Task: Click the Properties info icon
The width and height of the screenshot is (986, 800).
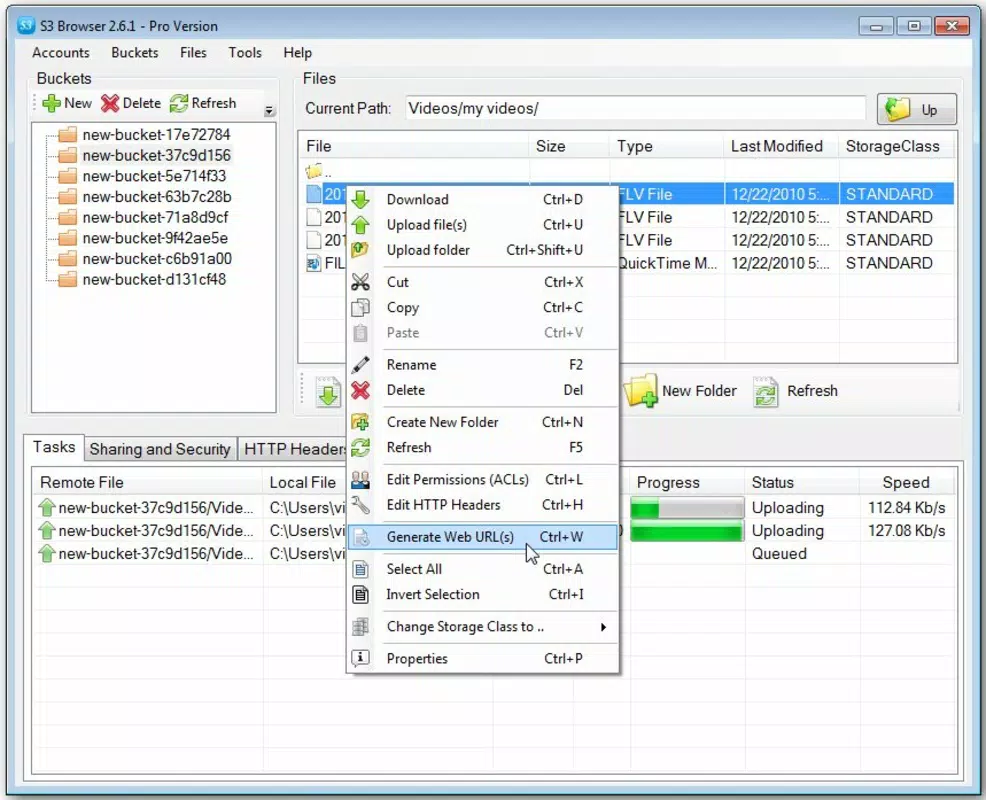Action: coord(360,658)
